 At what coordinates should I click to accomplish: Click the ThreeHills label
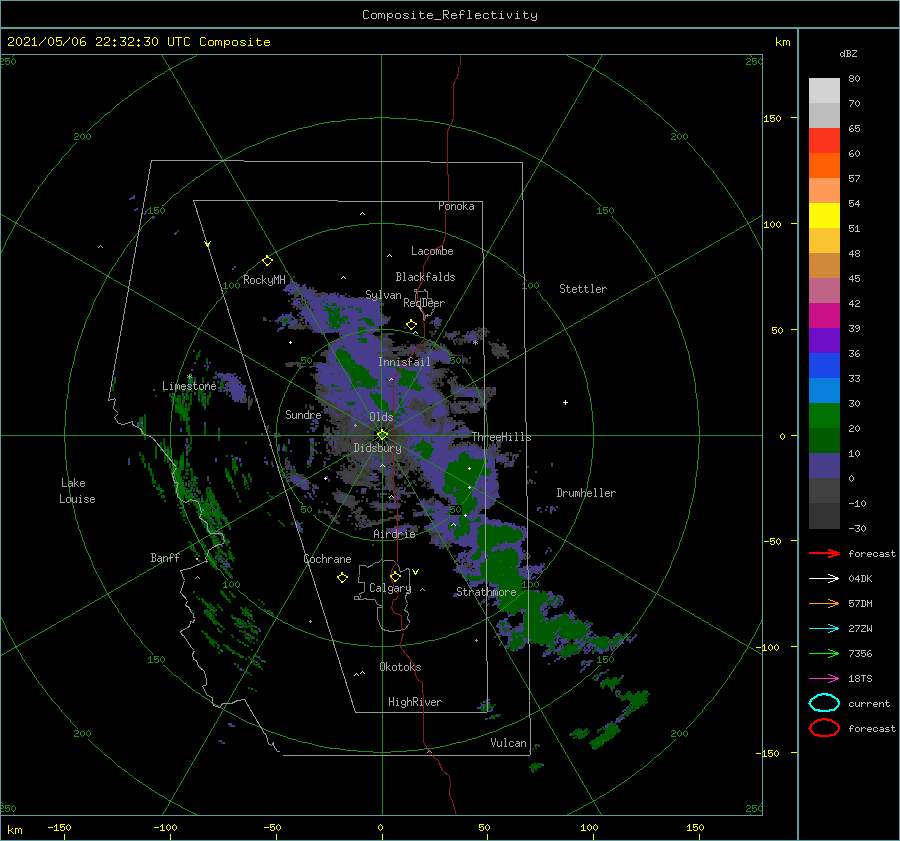(502, 437)
